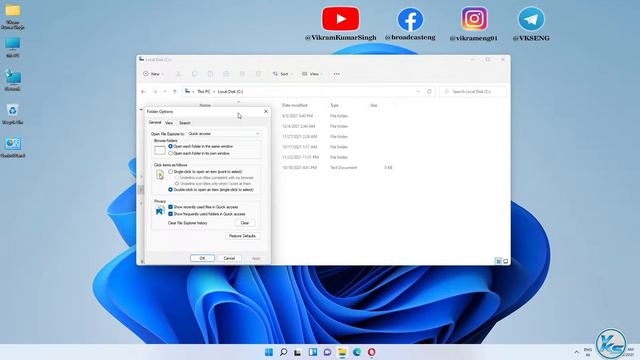Click the Restore Defaults button

242,236
